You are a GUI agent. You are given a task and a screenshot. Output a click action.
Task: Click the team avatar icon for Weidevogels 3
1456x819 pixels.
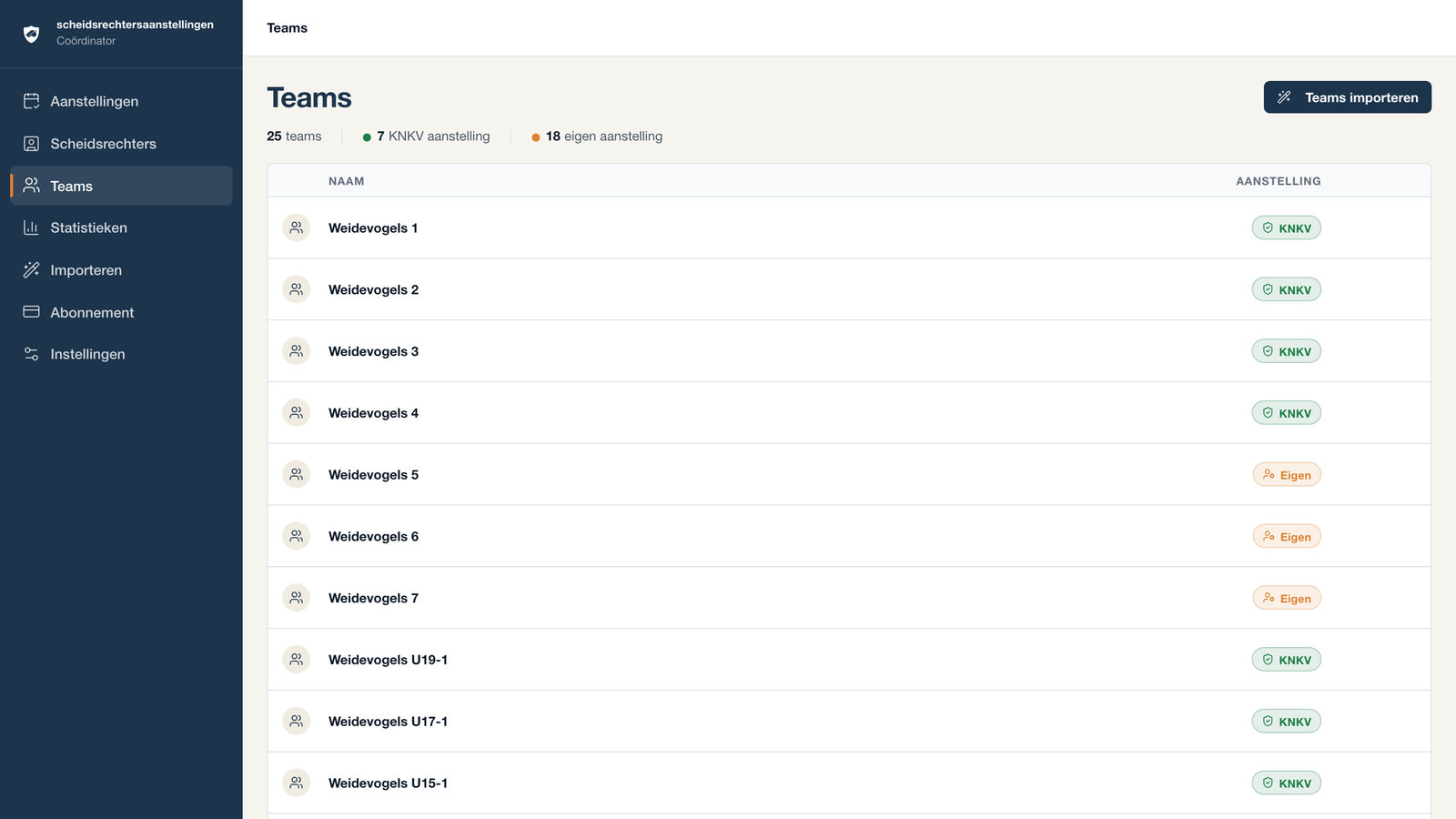(296, 351)
